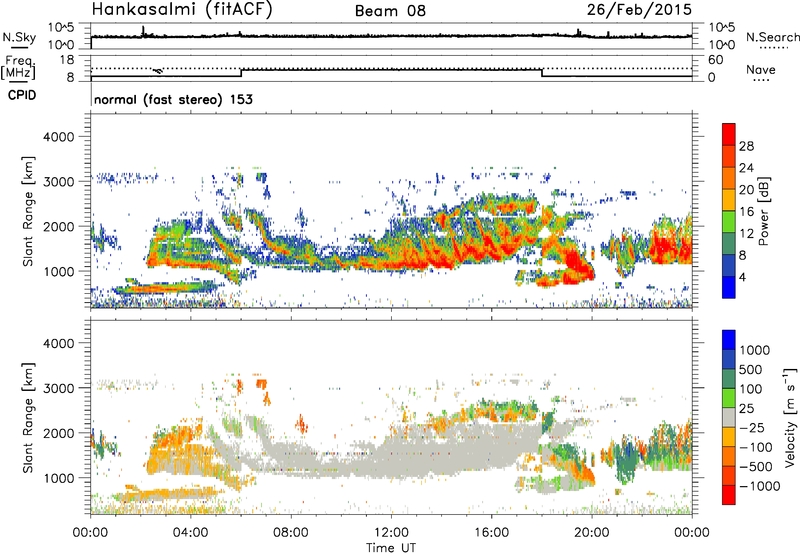The width and height of the screenshot is (800, 554).
Task: Click the '4000' tick on power plot axis
Action: click(59, 137)
